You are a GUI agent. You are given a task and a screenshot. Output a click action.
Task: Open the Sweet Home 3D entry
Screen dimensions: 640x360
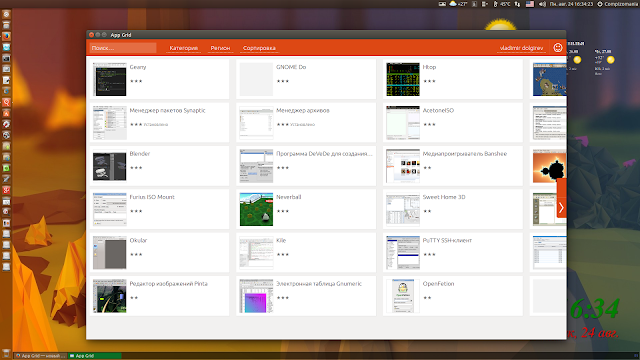(453, 209)
